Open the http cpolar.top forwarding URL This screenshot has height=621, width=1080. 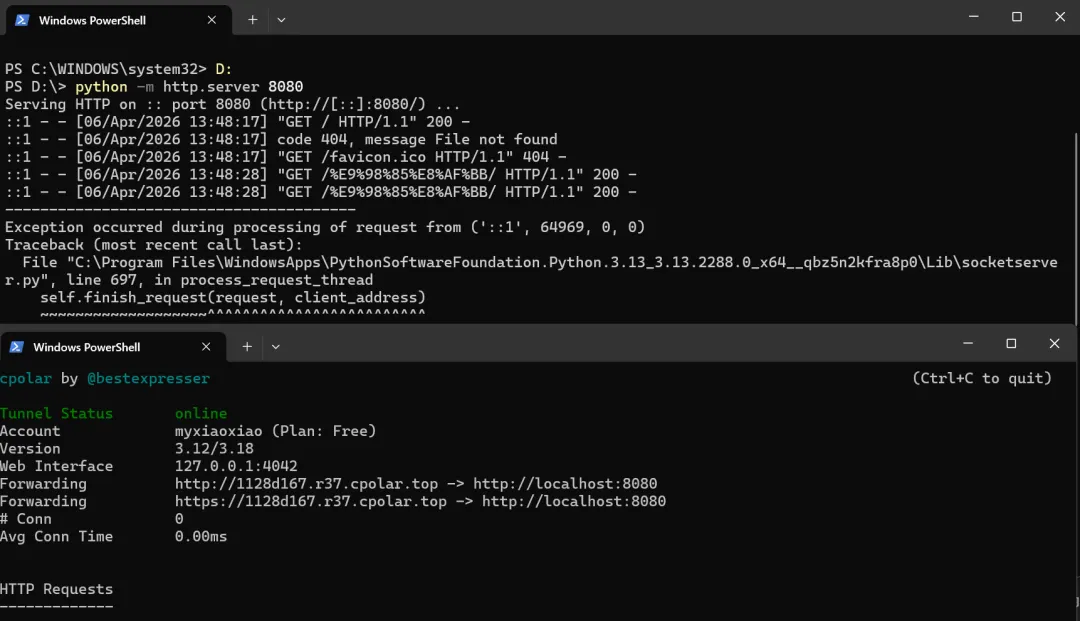(307, 483)
